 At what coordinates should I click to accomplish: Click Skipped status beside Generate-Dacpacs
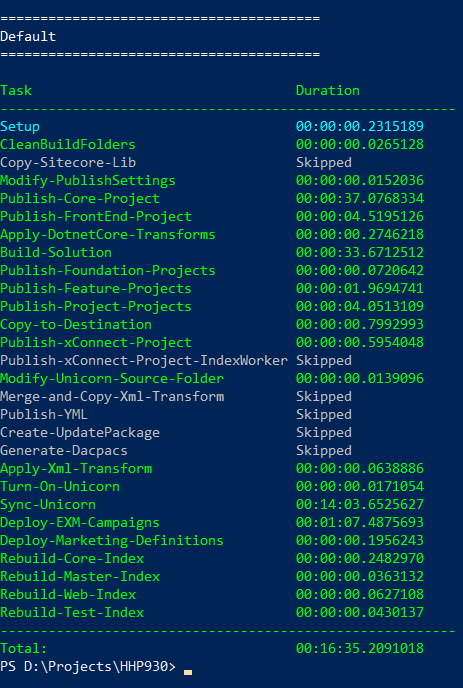pyautogui.click(x=324, y=451)
